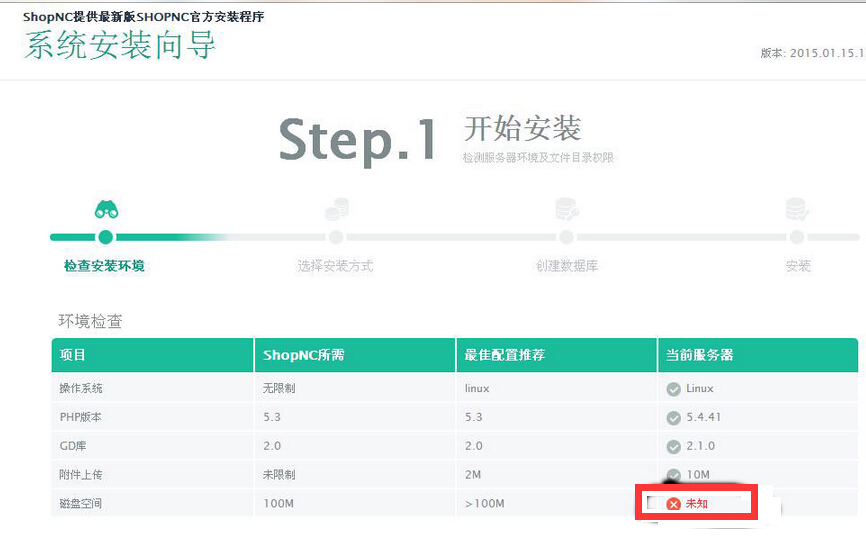Image resolution: width=866 pixels, height=539 pixels.
Task: Click the binoculars icon above 检查安装环境
Action: coord(106,209)
